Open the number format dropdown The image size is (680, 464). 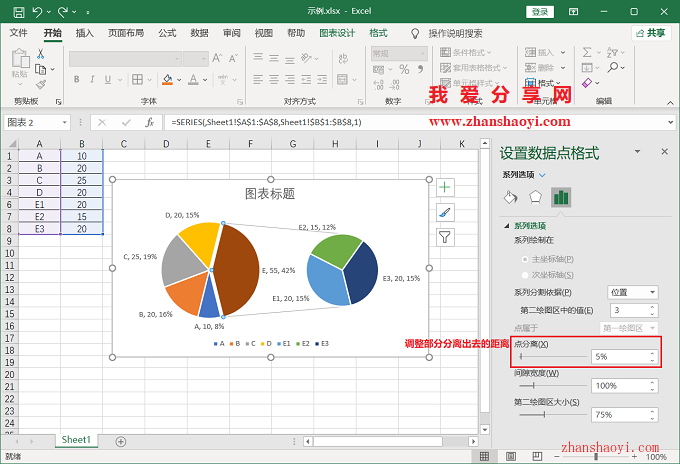[422, 54]
